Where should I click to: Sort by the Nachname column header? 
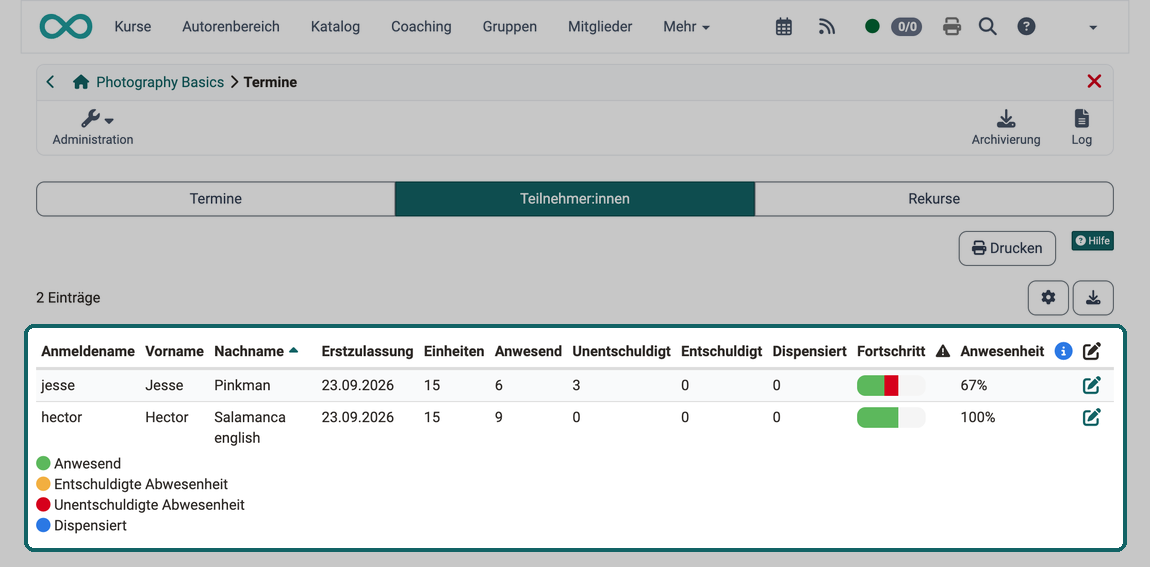[249, 351]
